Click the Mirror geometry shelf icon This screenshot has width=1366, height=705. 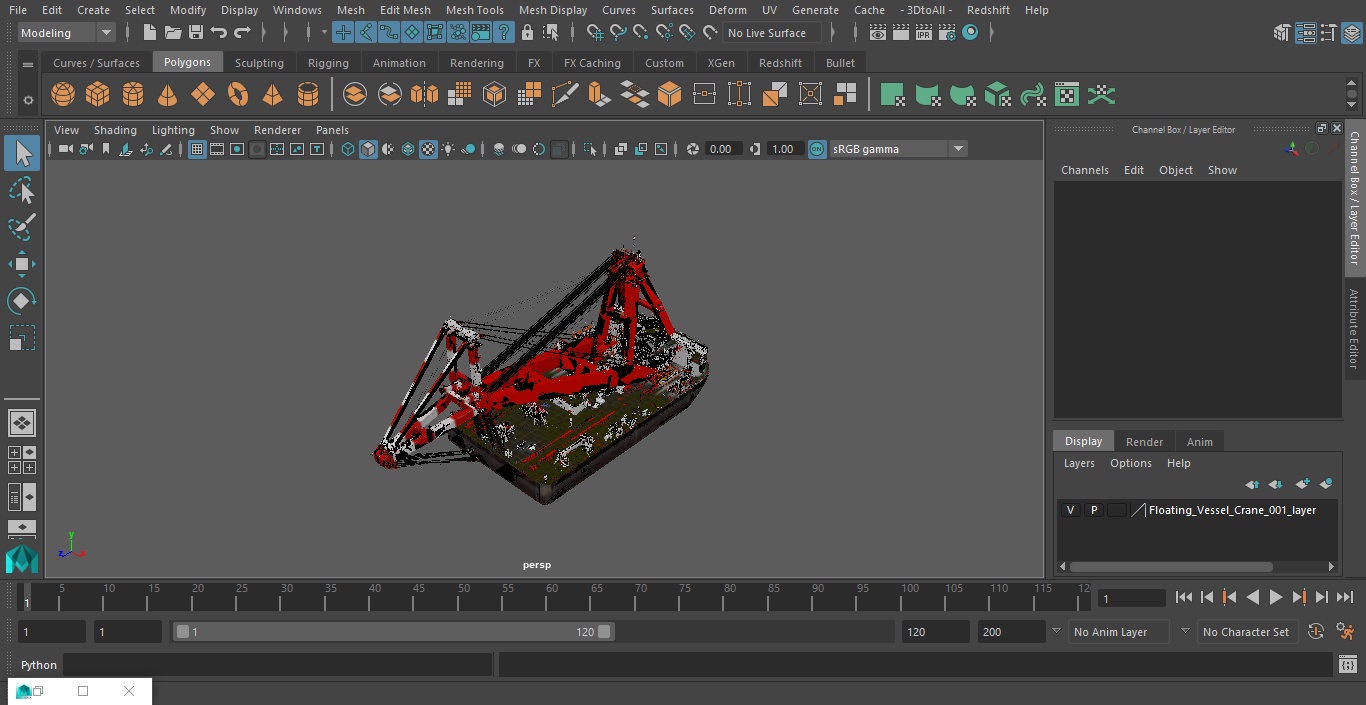pyautogui.click(x=425, y=95)
